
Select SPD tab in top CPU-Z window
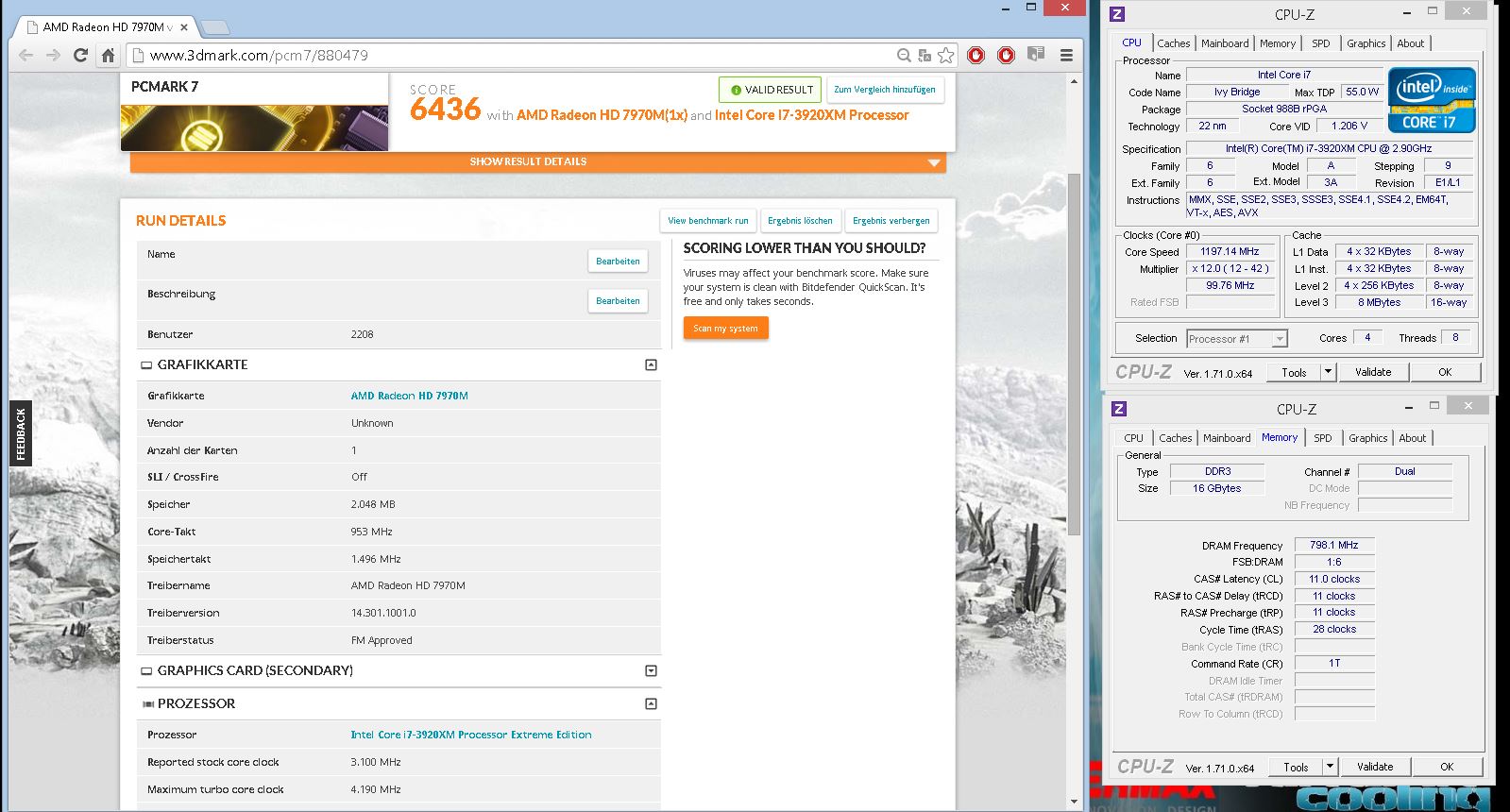coord(1321,43)
